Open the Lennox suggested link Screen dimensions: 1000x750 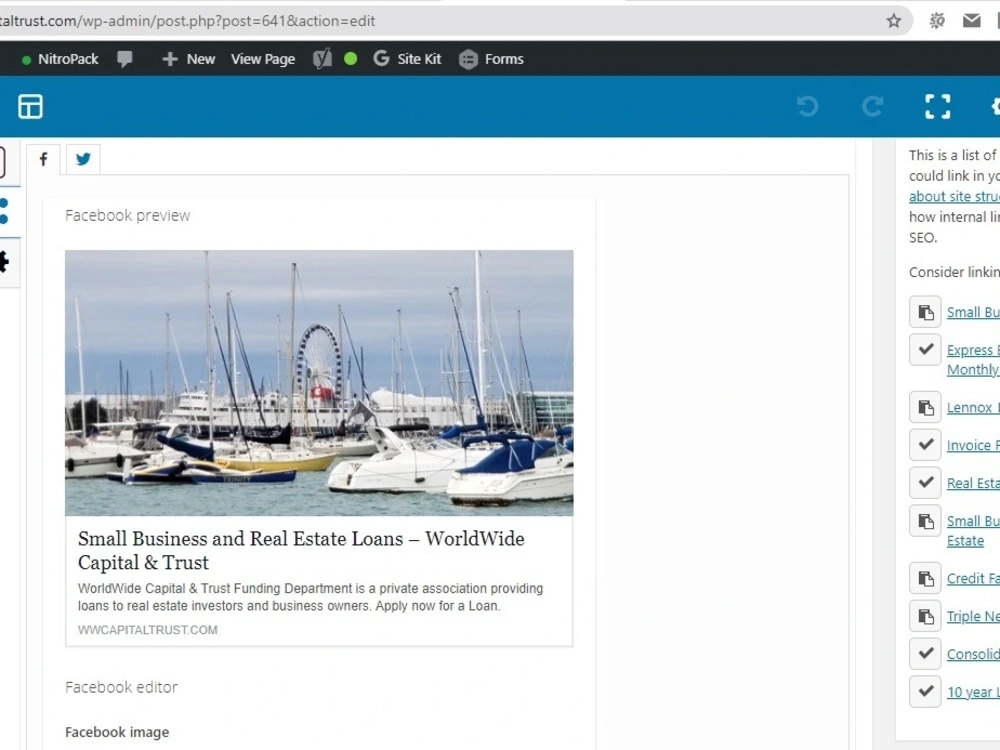973,408
